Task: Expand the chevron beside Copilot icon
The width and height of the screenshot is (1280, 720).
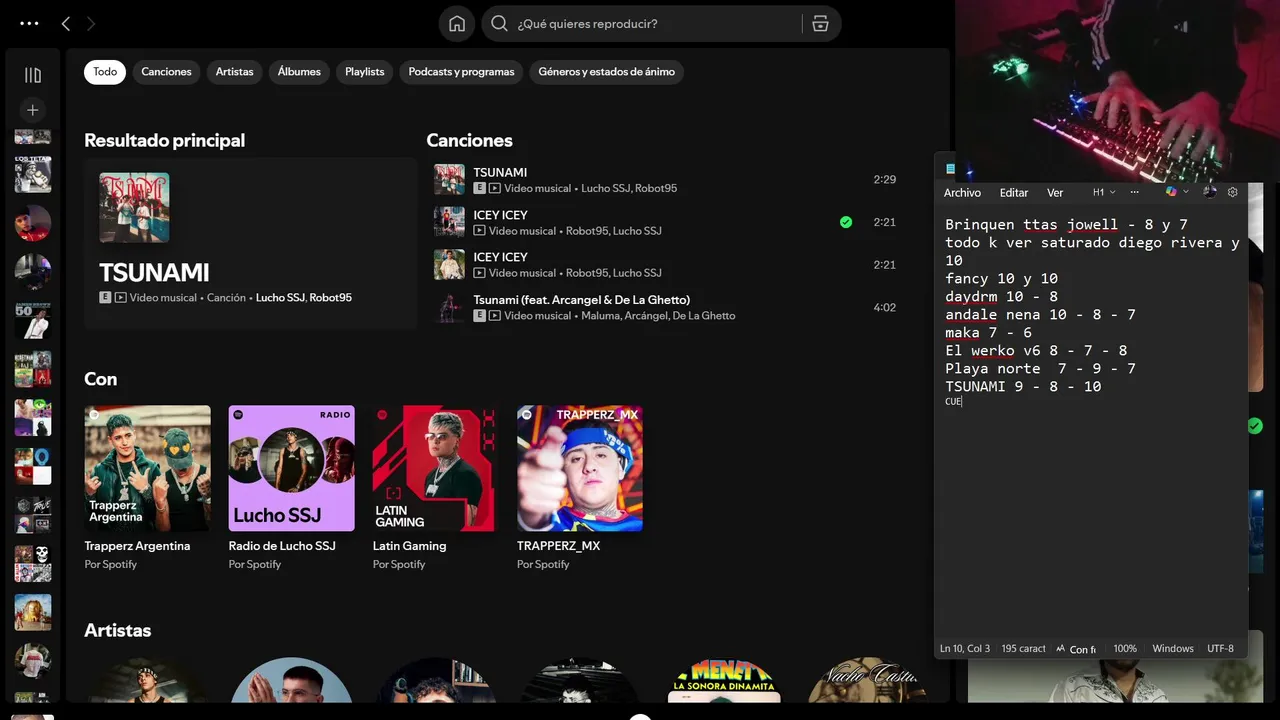Action: point(1186,192)
